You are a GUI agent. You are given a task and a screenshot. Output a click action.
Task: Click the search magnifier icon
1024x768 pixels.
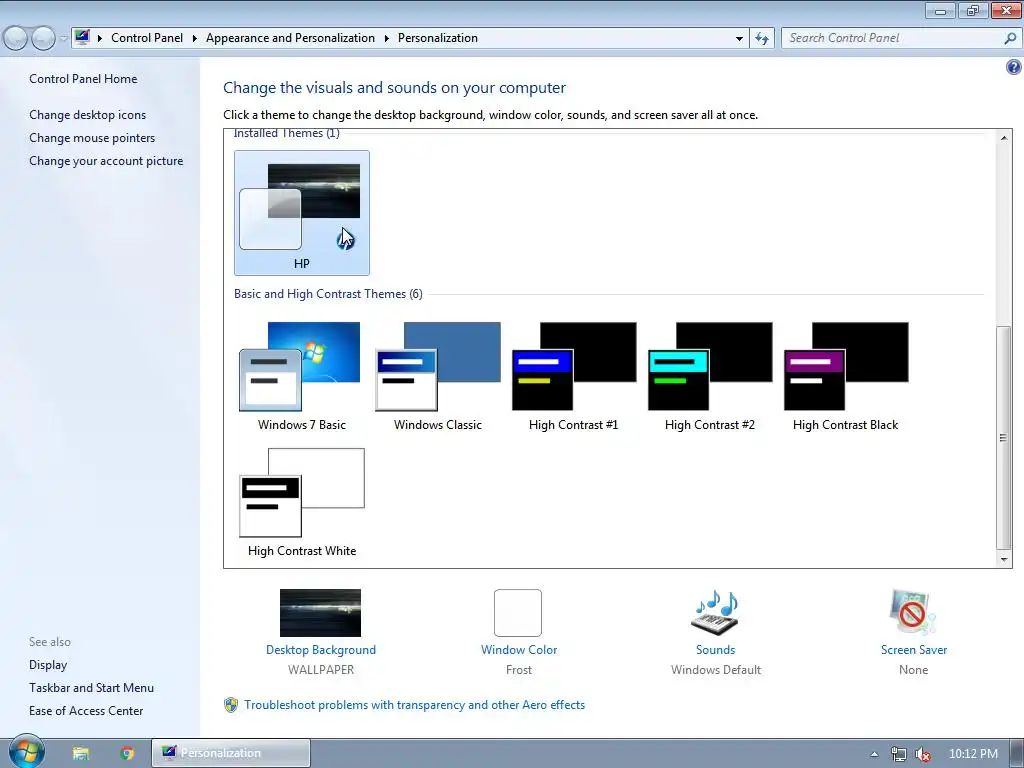1010,39
